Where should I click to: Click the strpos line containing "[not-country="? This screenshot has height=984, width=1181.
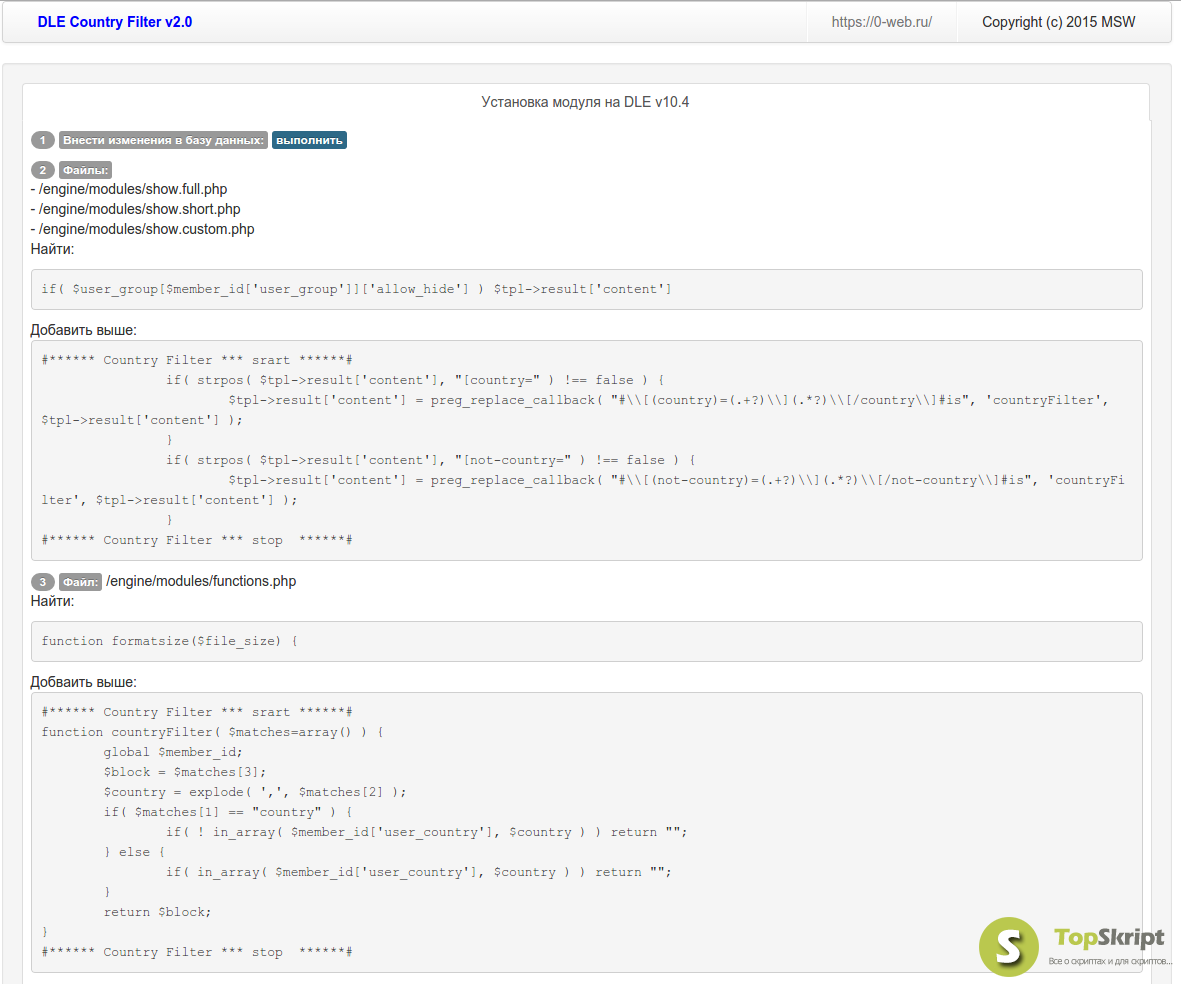pos(431,460)
